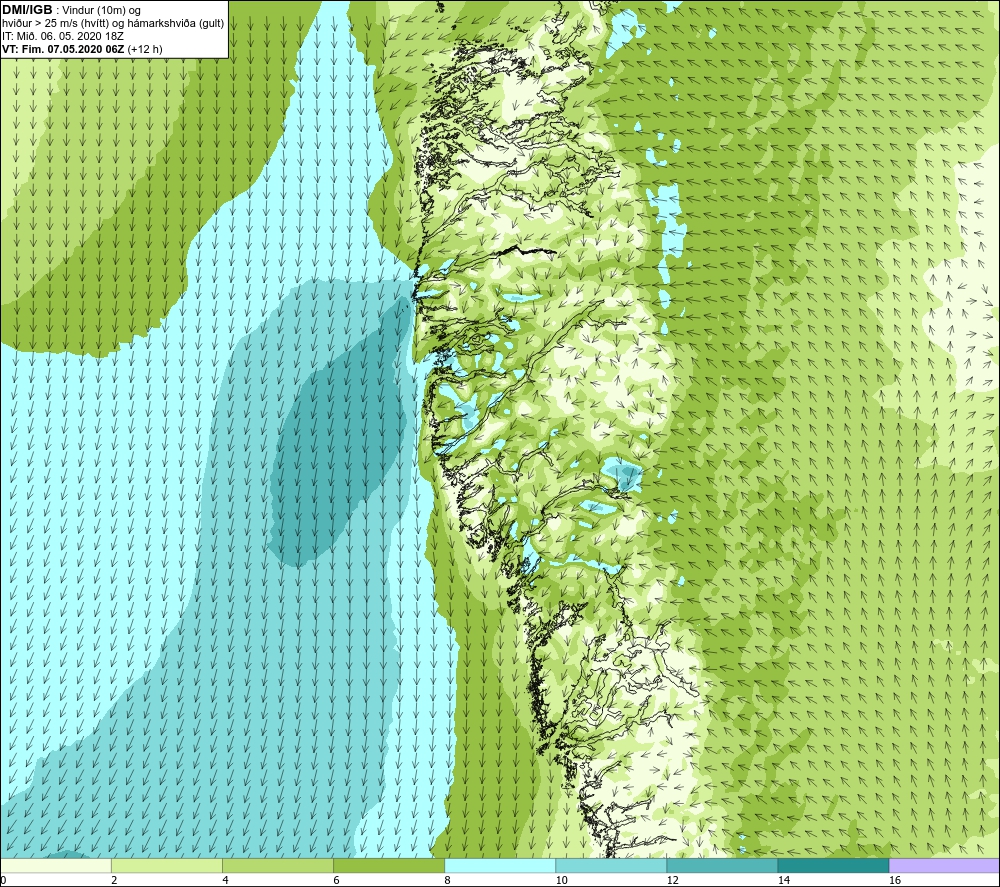Viewport: 1000px width, 887px height.
Task: Click the scale label '6'
Action: [x=336, y=881]
